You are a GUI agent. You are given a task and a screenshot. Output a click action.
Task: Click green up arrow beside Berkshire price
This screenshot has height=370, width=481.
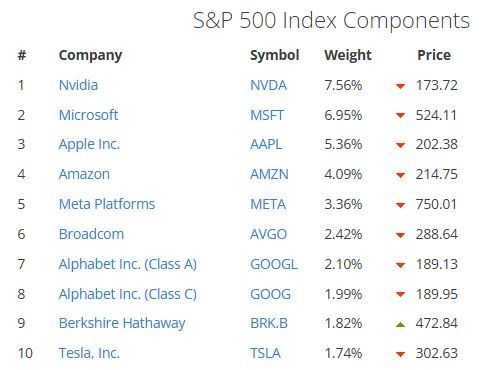click(x=400, y=324)
